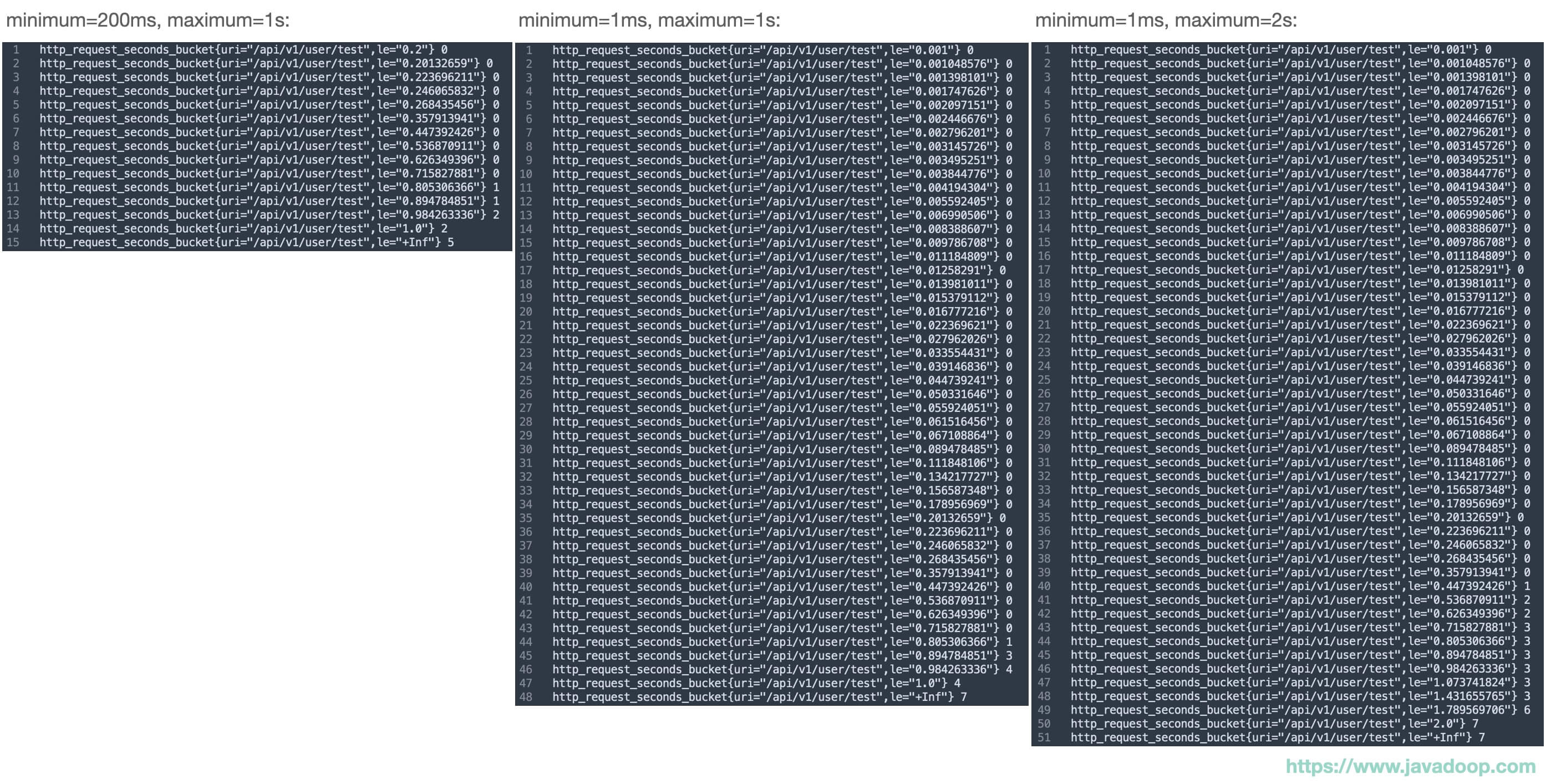
Task: Click heading "minimum=1ms, maximum=2s:"
Action: 1166,21
